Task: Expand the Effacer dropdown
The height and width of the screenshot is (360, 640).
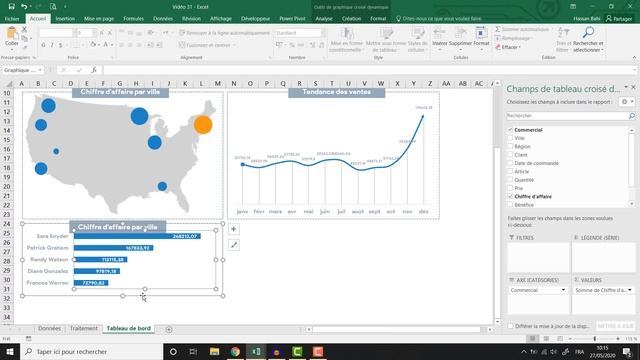Action: click(520, 47)
